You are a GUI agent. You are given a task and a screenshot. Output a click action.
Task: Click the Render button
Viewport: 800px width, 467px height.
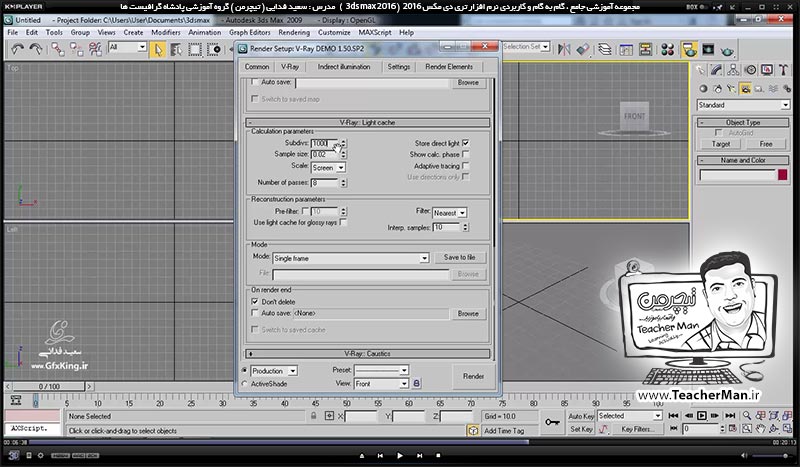pos(473,376)
